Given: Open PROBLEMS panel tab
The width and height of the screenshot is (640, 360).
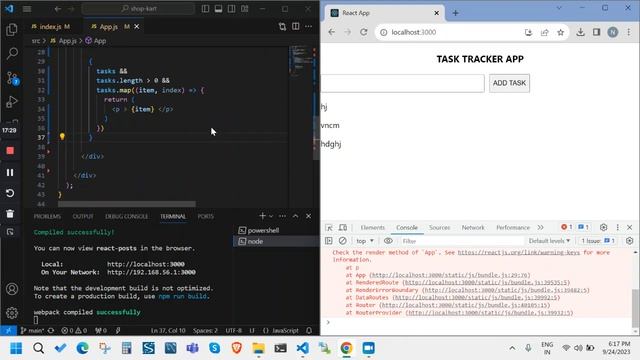Looking at the screenshot, I should click(x=47, y=216).
